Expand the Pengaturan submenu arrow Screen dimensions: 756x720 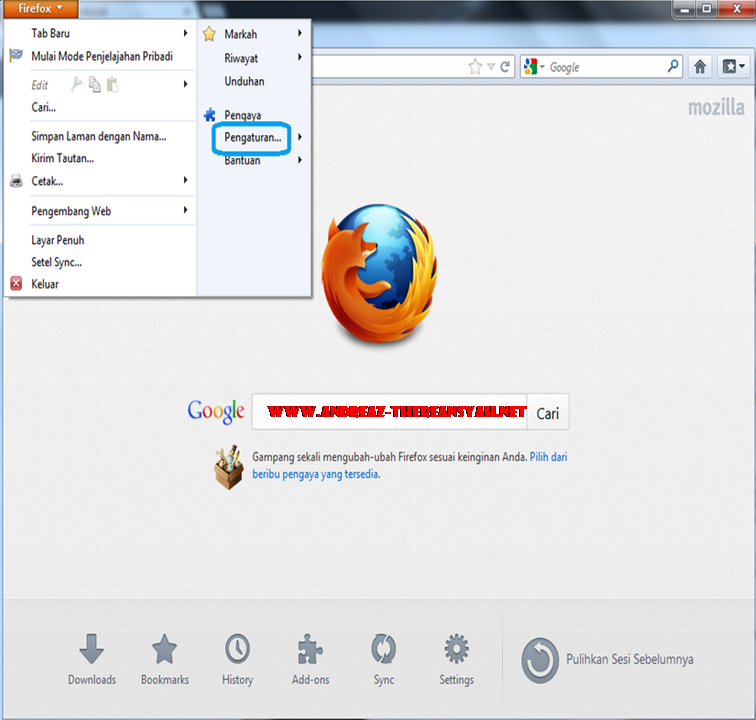pyautogui.click(x=300, y=137)
